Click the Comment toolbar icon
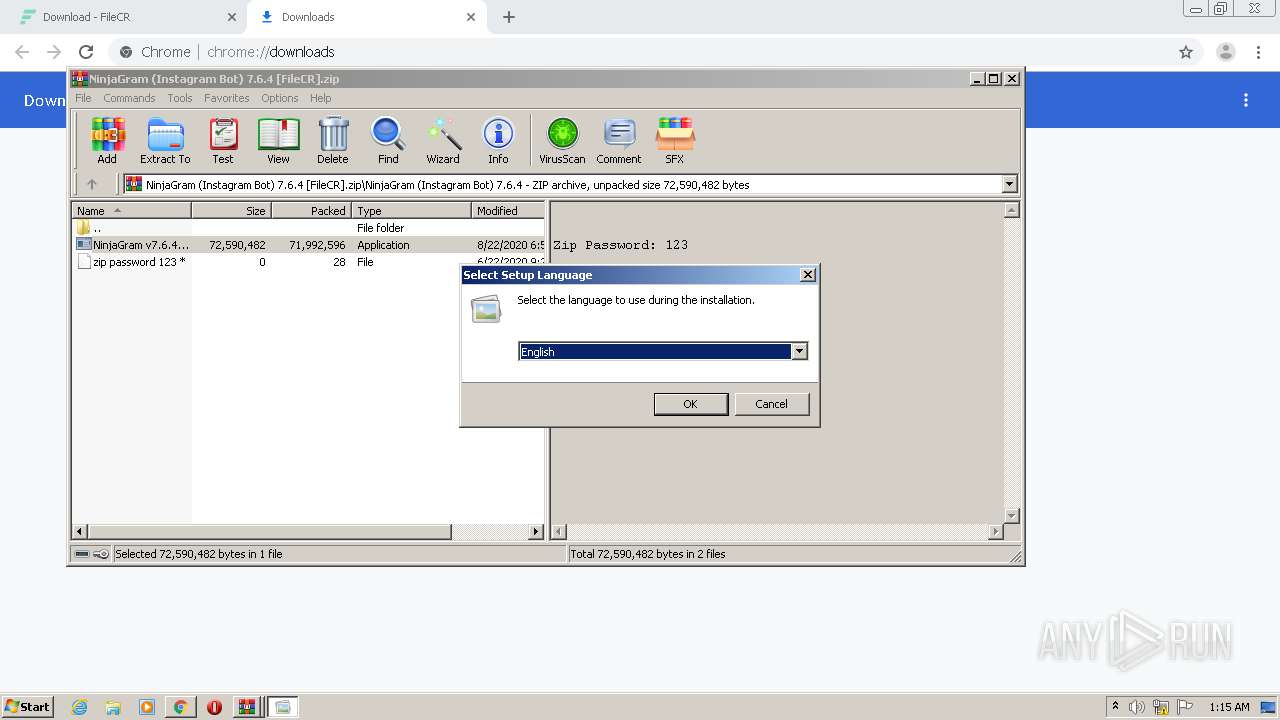The width and height of the screenshot is (1280, 720). point(619,140)
